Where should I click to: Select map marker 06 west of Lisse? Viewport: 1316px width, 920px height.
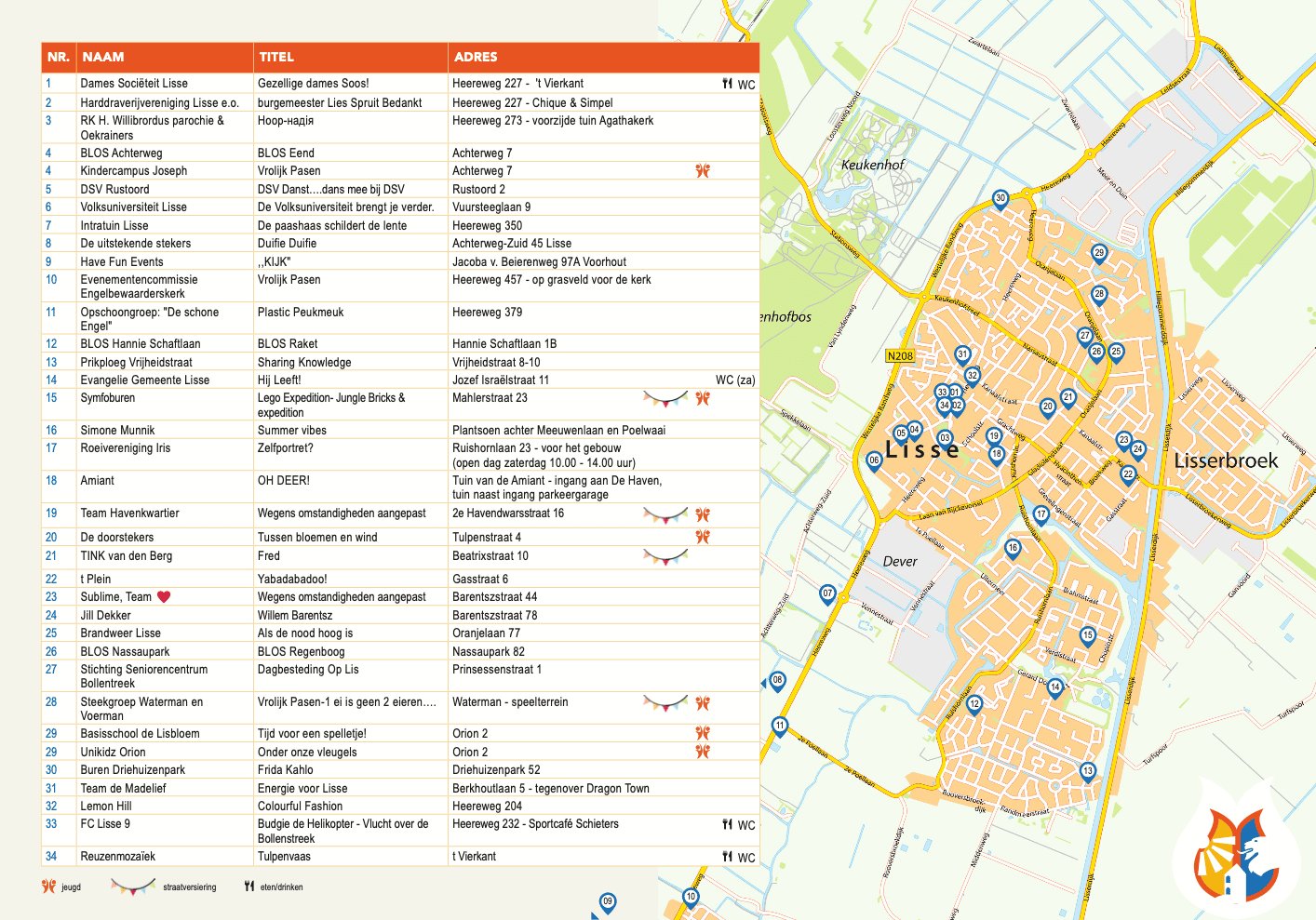[x=874, y=461]
